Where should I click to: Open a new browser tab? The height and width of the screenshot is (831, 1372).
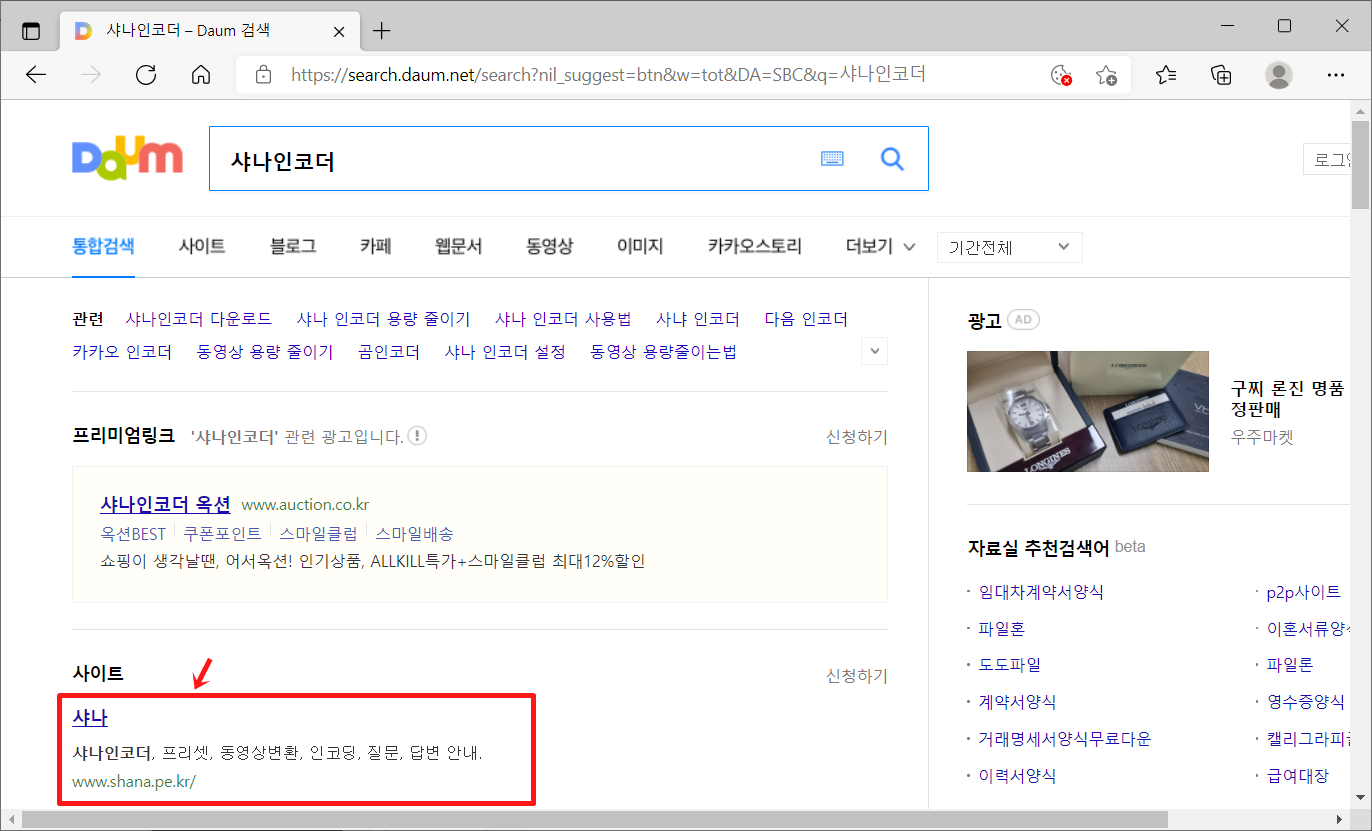[x=381, y=31]
